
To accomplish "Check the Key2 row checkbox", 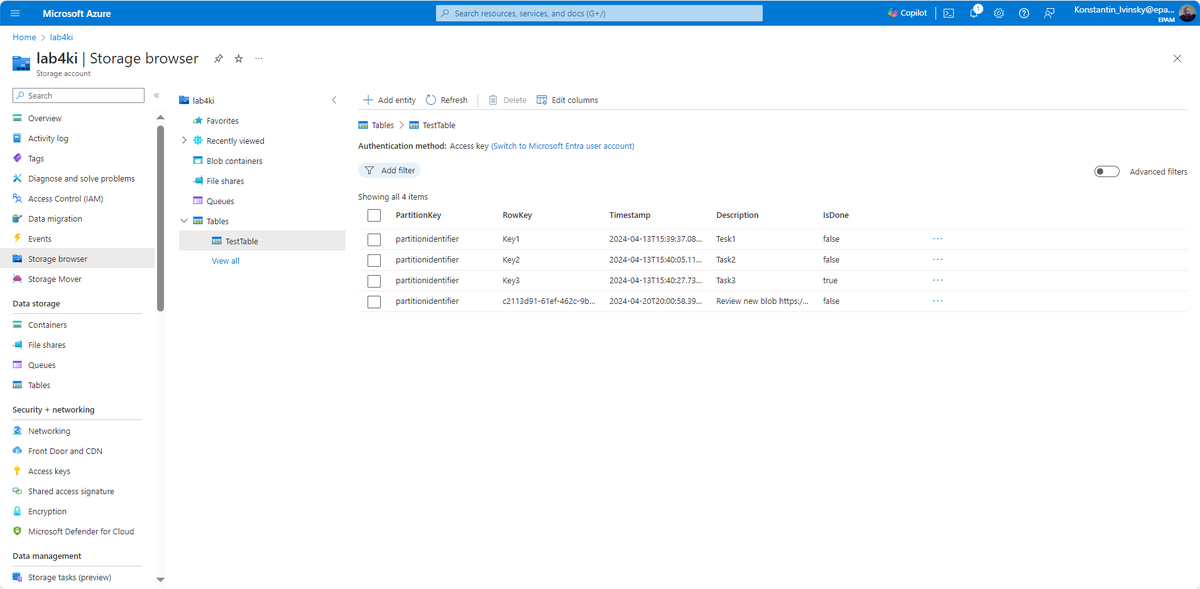I will pos(374,260).
